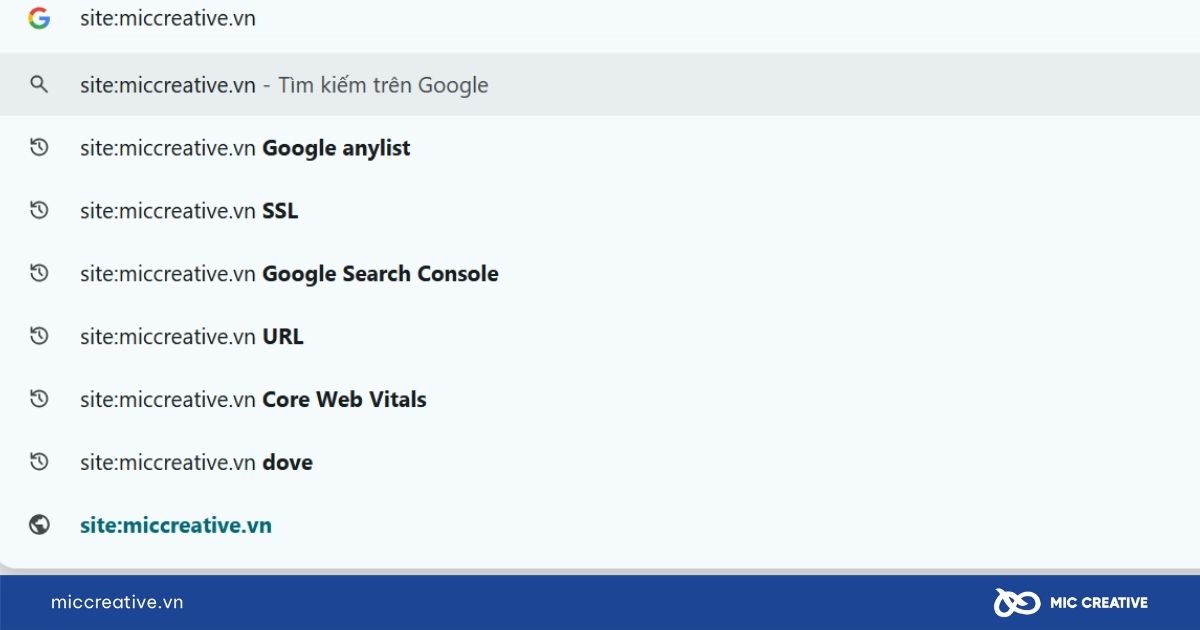Click history icon beside Core Web Vitals

pos(39,400)
